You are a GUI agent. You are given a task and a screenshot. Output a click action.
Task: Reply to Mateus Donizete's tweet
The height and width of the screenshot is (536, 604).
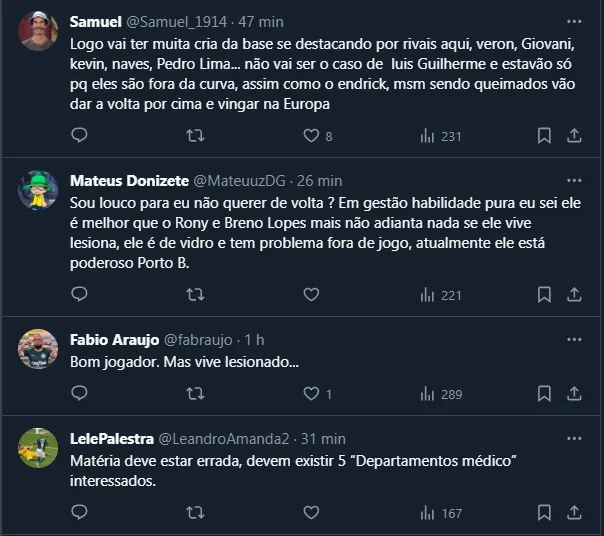tap(80, 294)
